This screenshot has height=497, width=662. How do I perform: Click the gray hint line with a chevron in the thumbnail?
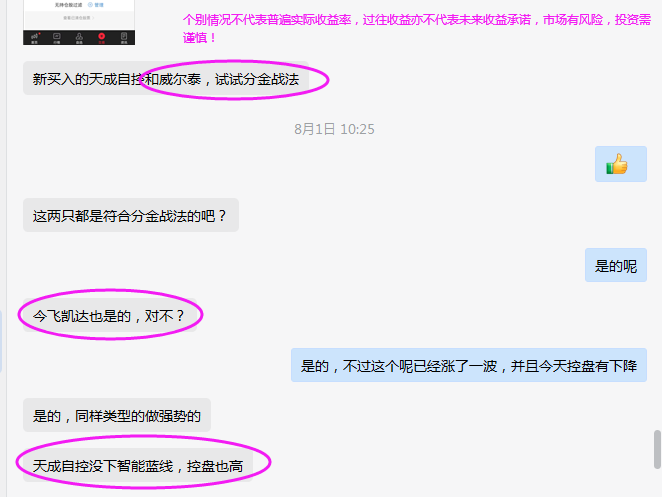79,18
